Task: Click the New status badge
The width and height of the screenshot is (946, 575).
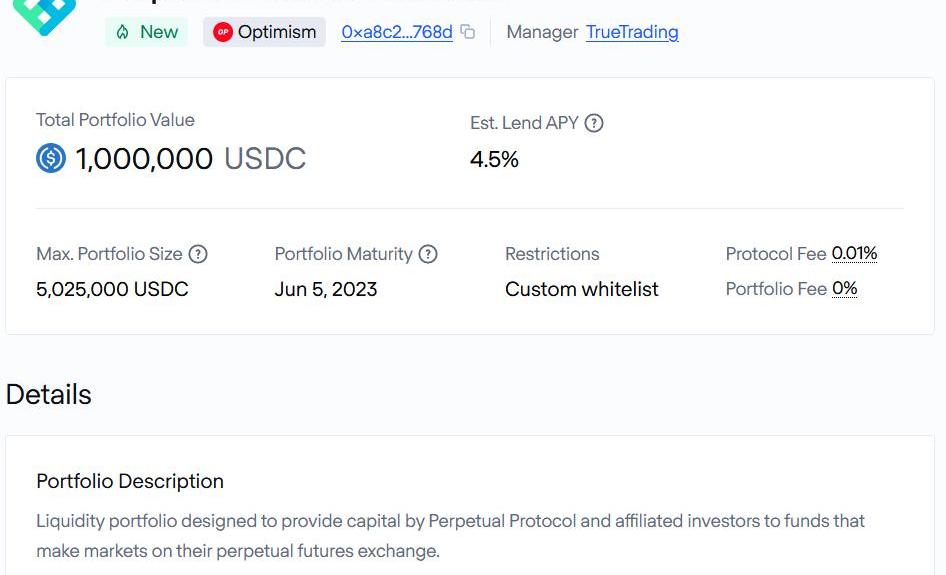Action: click(x=147, y=32)
